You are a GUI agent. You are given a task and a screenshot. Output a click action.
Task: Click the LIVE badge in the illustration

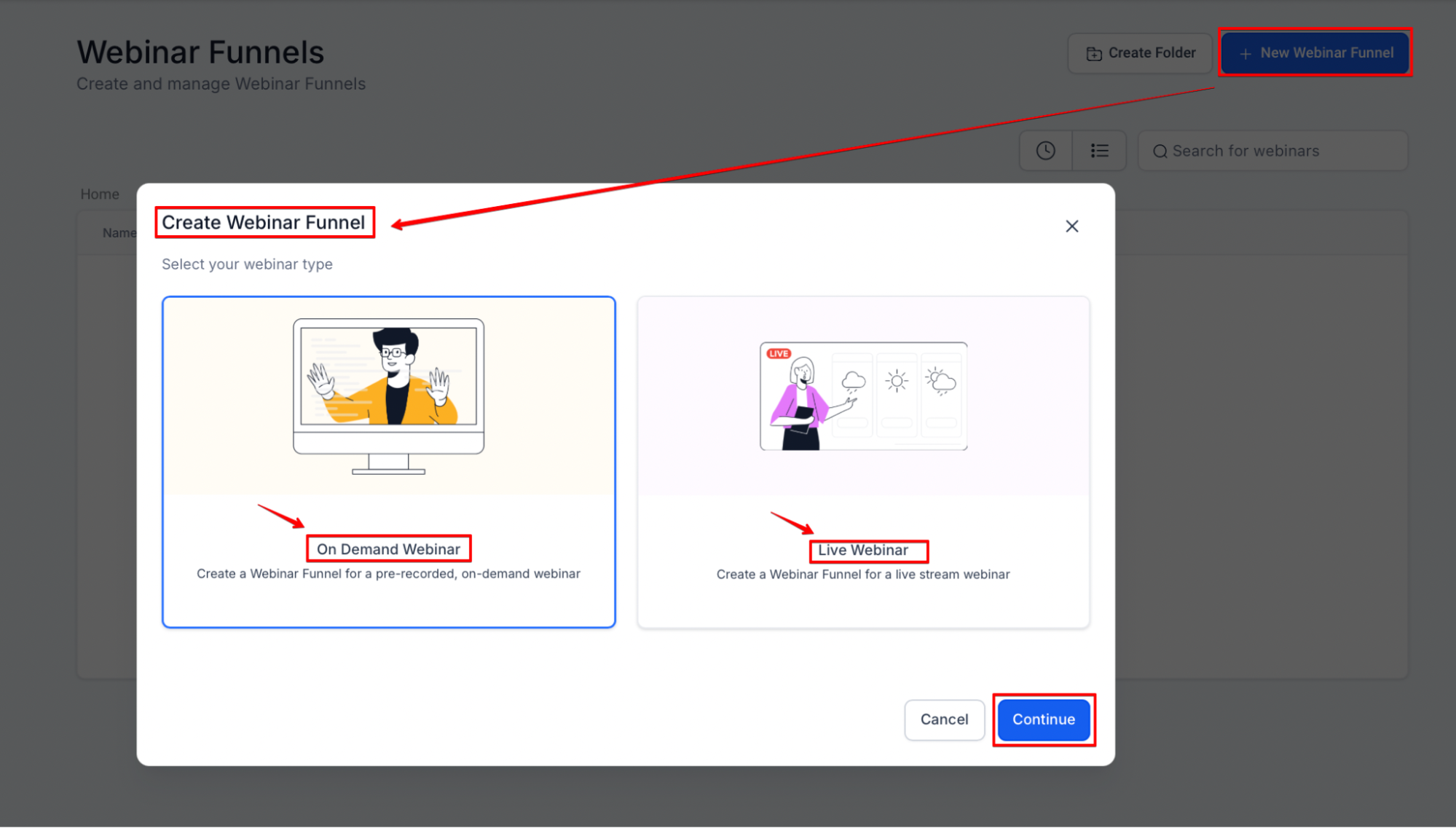click(779, 354)
